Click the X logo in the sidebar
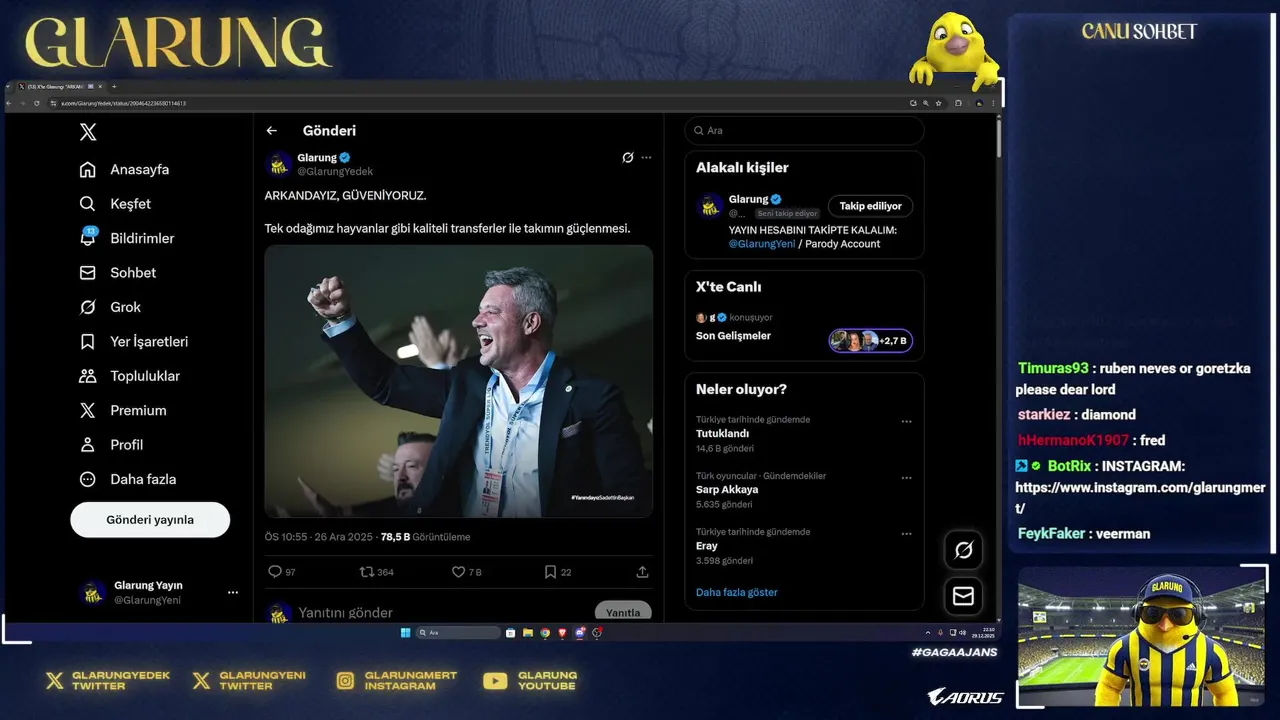The height and width of the screenshot is (720, 1280). coord(88,132)
